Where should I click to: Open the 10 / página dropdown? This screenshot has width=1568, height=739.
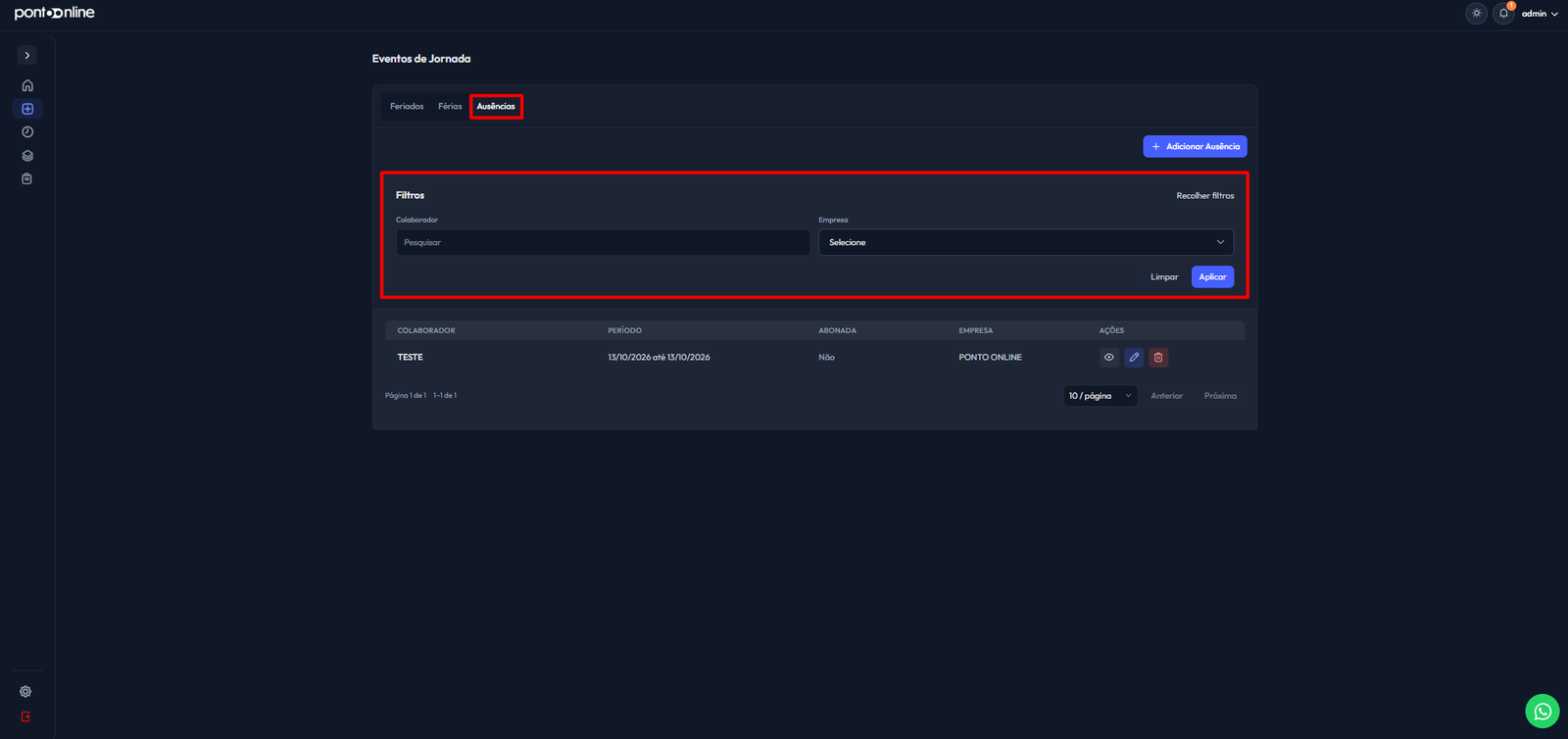click(x=1101, y=396)
